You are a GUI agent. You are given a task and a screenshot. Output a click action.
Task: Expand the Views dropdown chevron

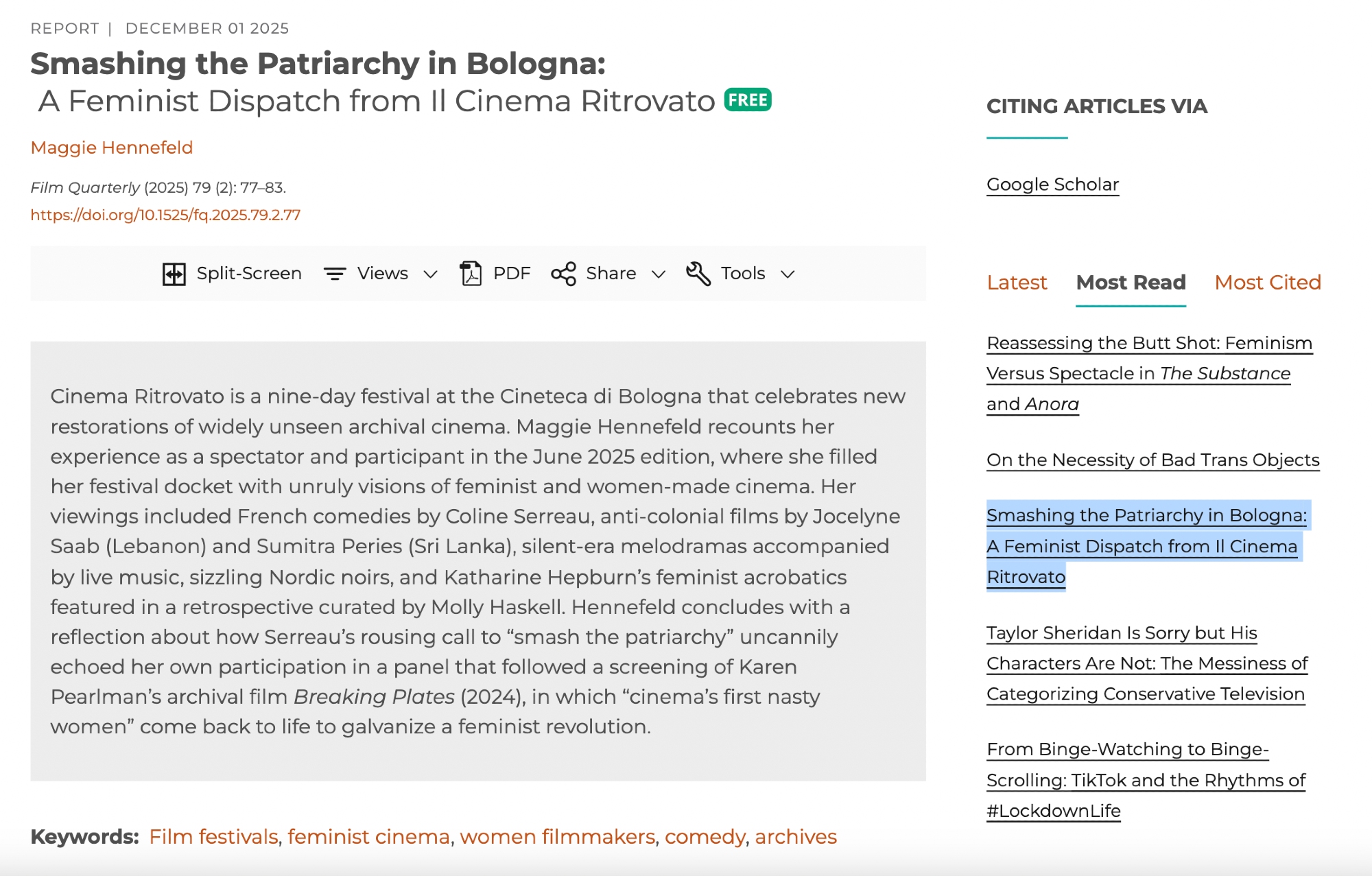[431, 274]
